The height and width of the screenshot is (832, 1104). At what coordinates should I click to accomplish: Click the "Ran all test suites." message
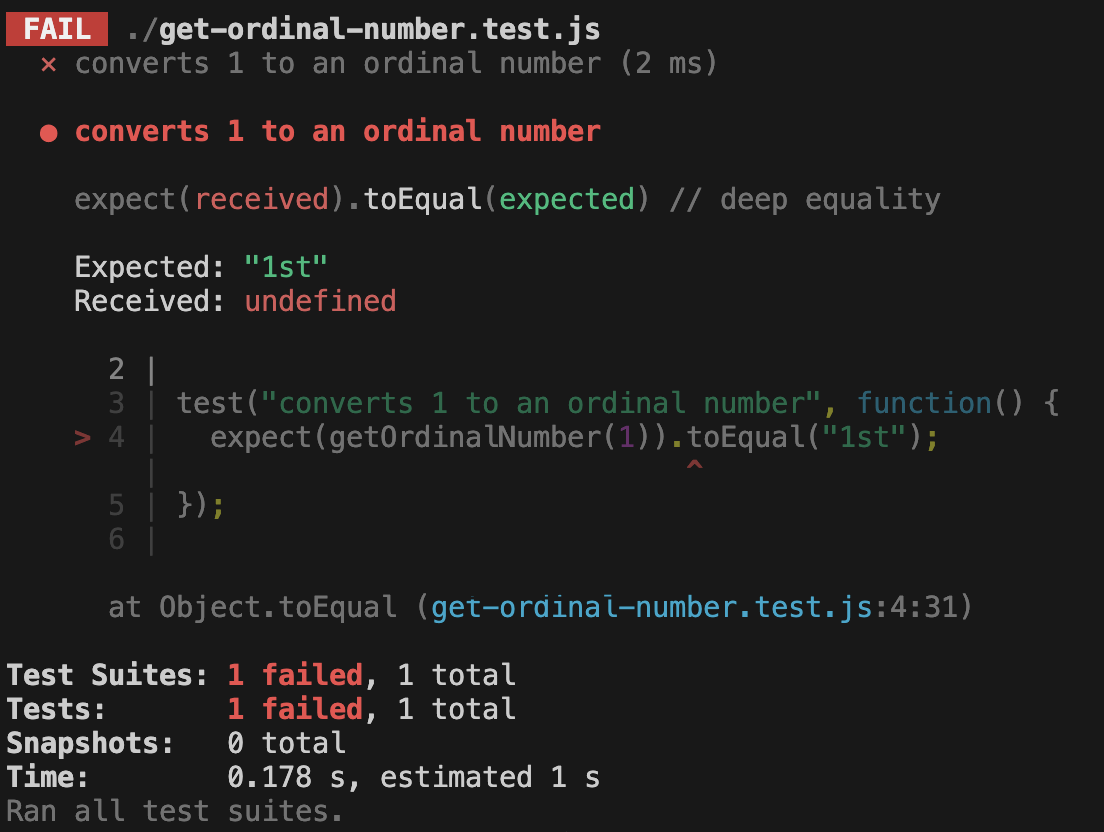175,811
